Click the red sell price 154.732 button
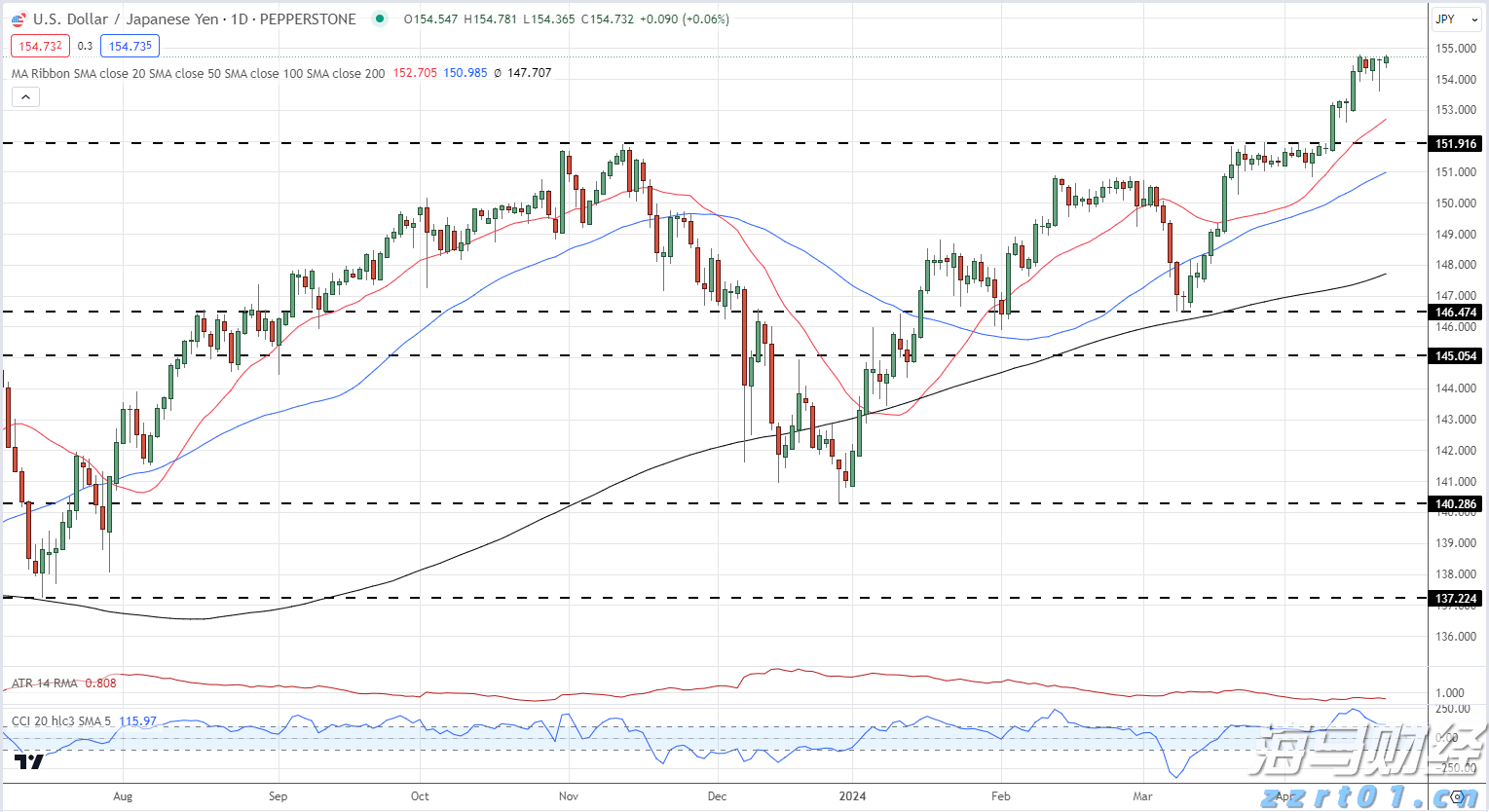 tap(40, 46)
